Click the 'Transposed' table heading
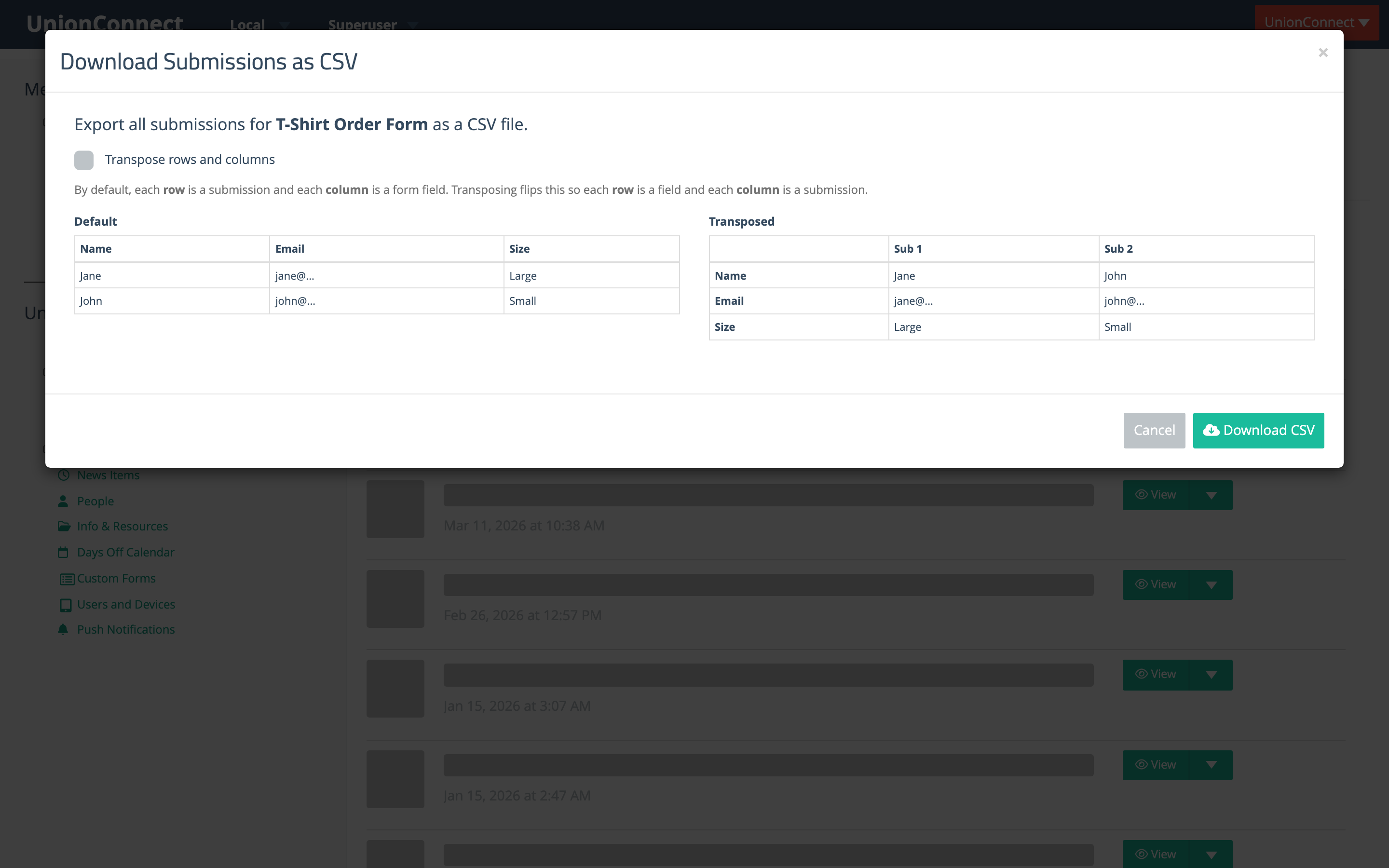This screenshot has width=1389, height=868. click(742, 222)
